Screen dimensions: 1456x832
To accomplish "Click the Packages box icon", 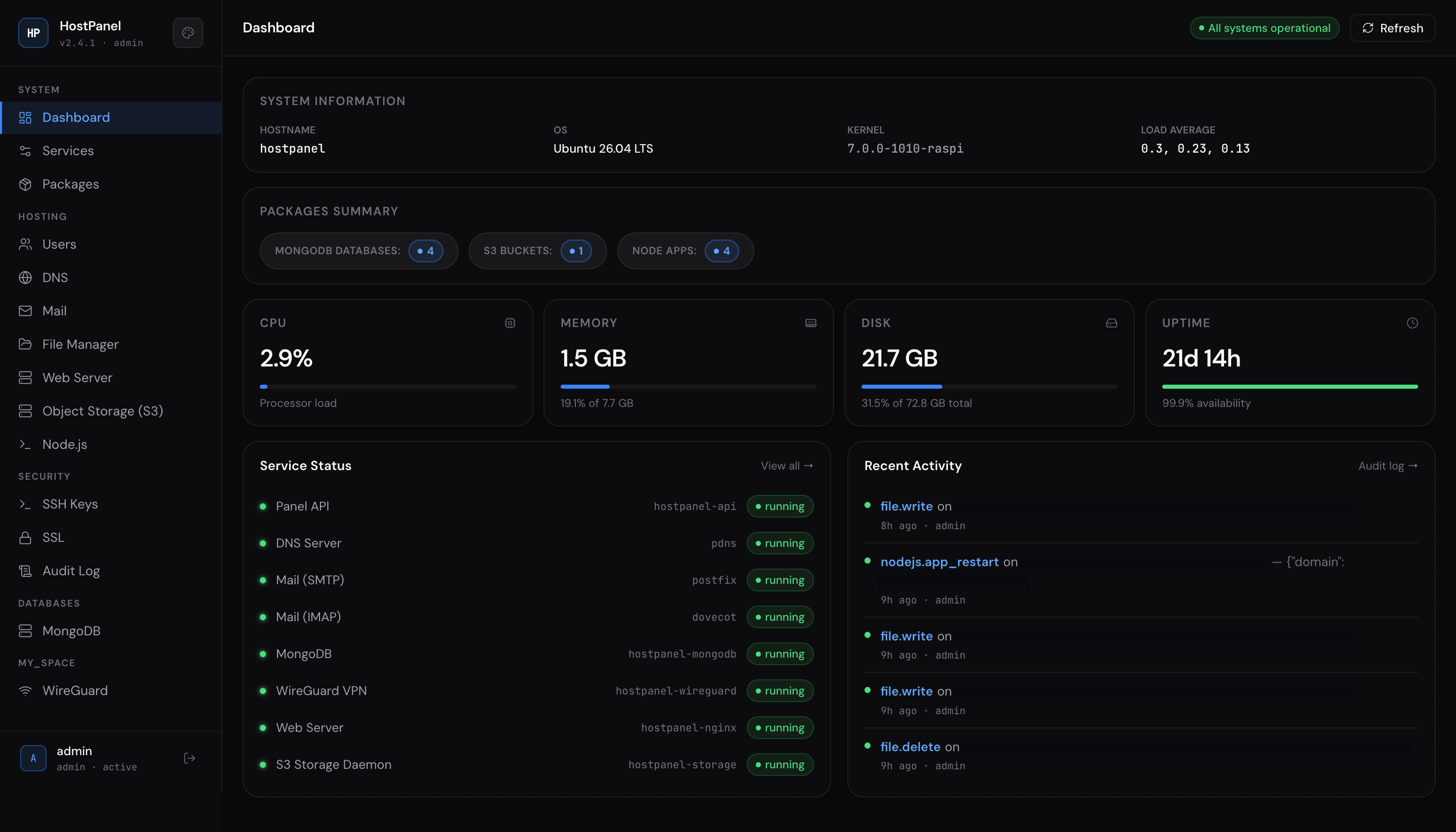I will tap(25, 184).
